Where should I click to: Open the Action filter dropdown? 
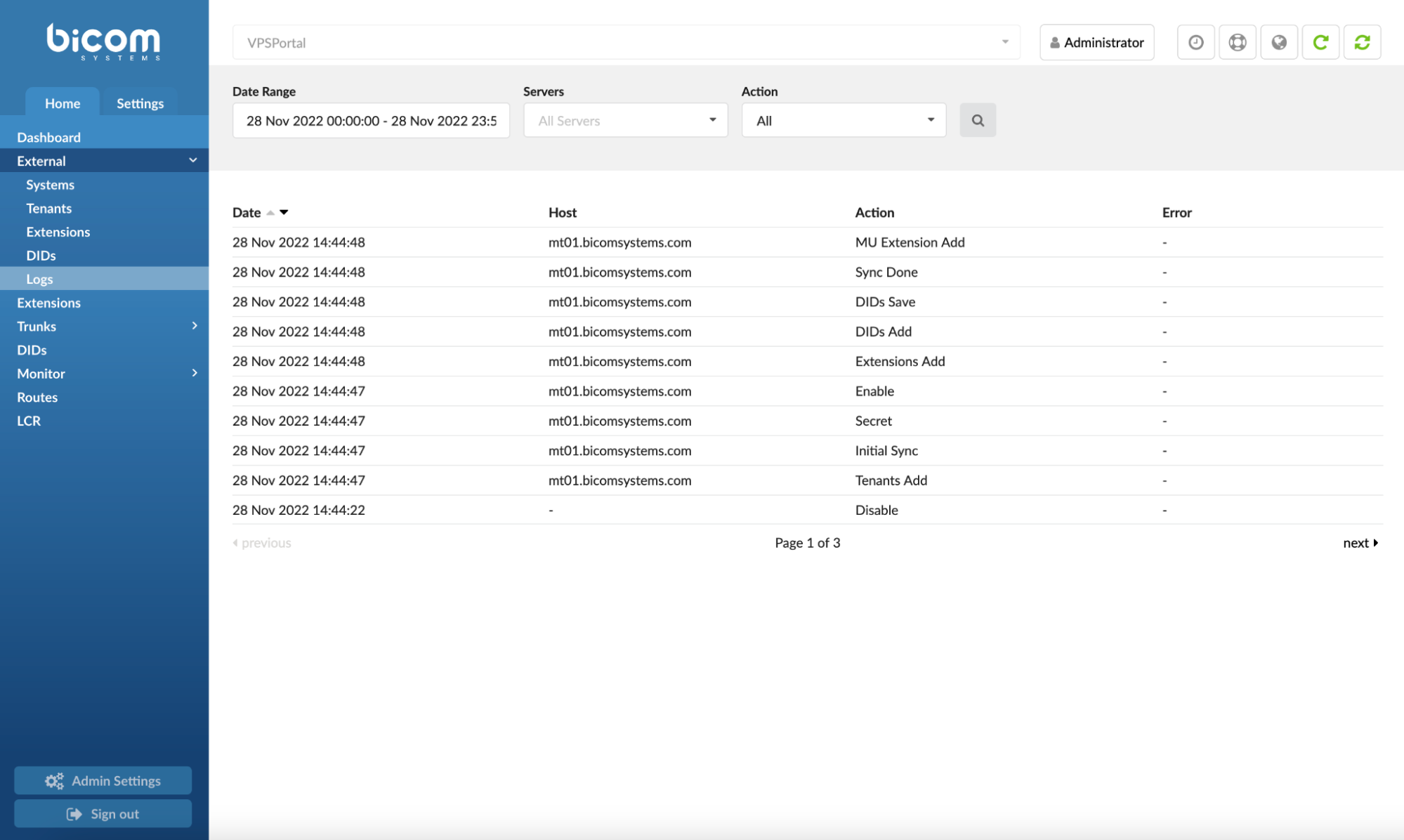(x=844, y=120)
